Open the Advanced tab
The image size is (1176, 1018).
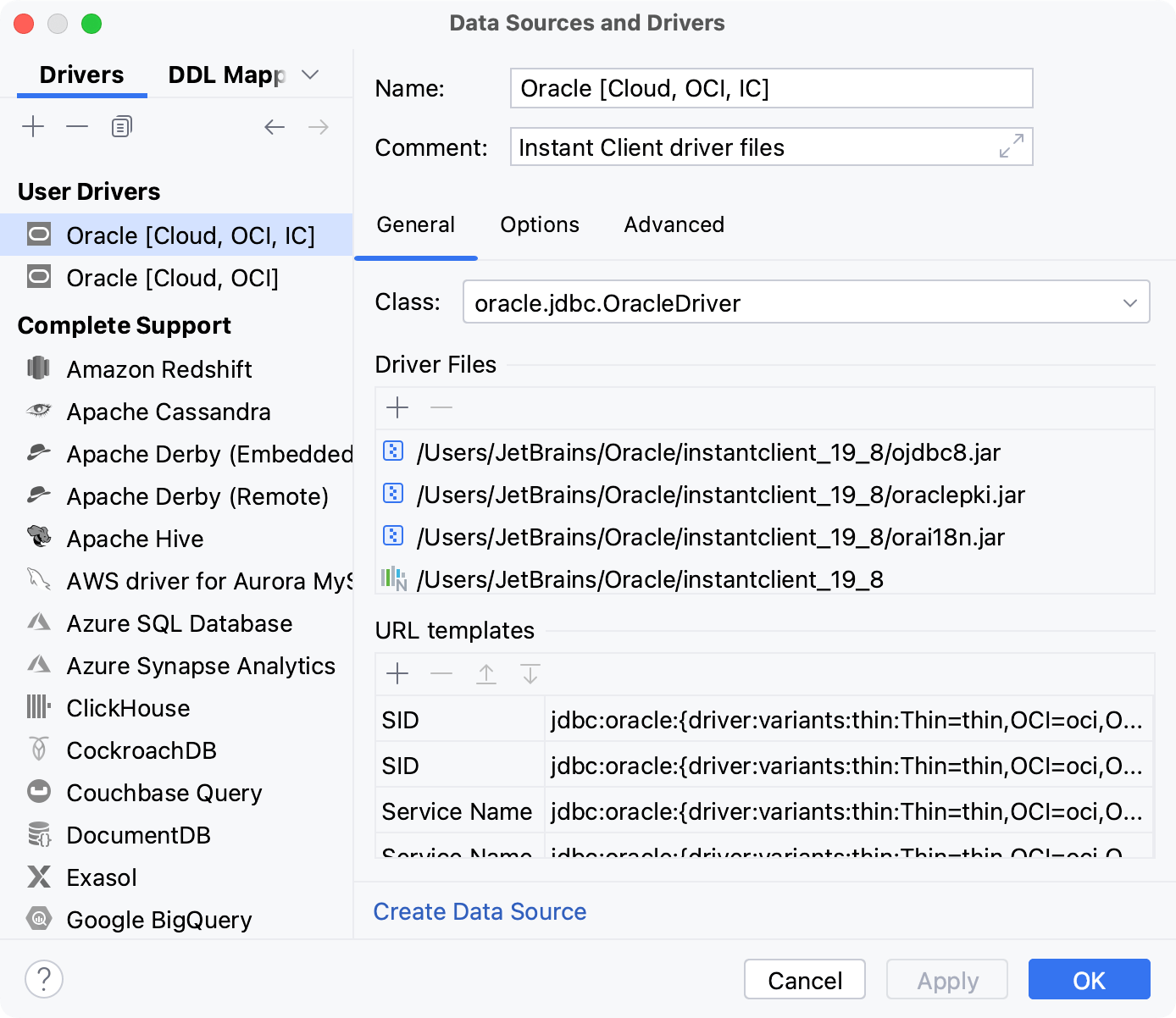[x=674, y=224]
